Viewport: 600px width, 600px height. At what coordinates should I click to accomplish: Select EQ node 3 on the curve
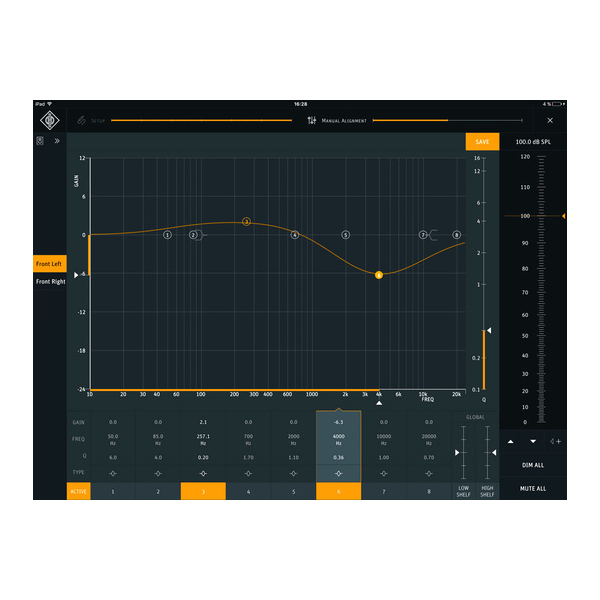pos(246,222)
